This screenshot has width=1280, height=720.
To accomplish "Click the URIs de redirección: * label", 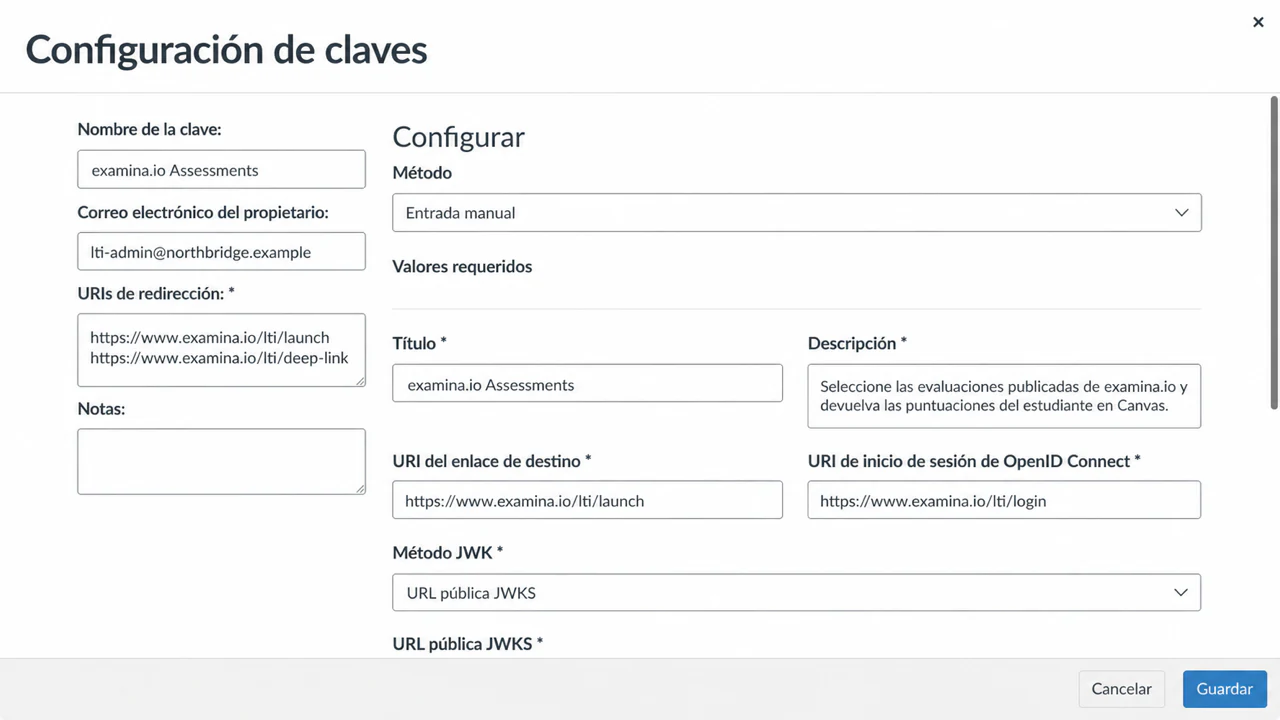I will [156, 293].
